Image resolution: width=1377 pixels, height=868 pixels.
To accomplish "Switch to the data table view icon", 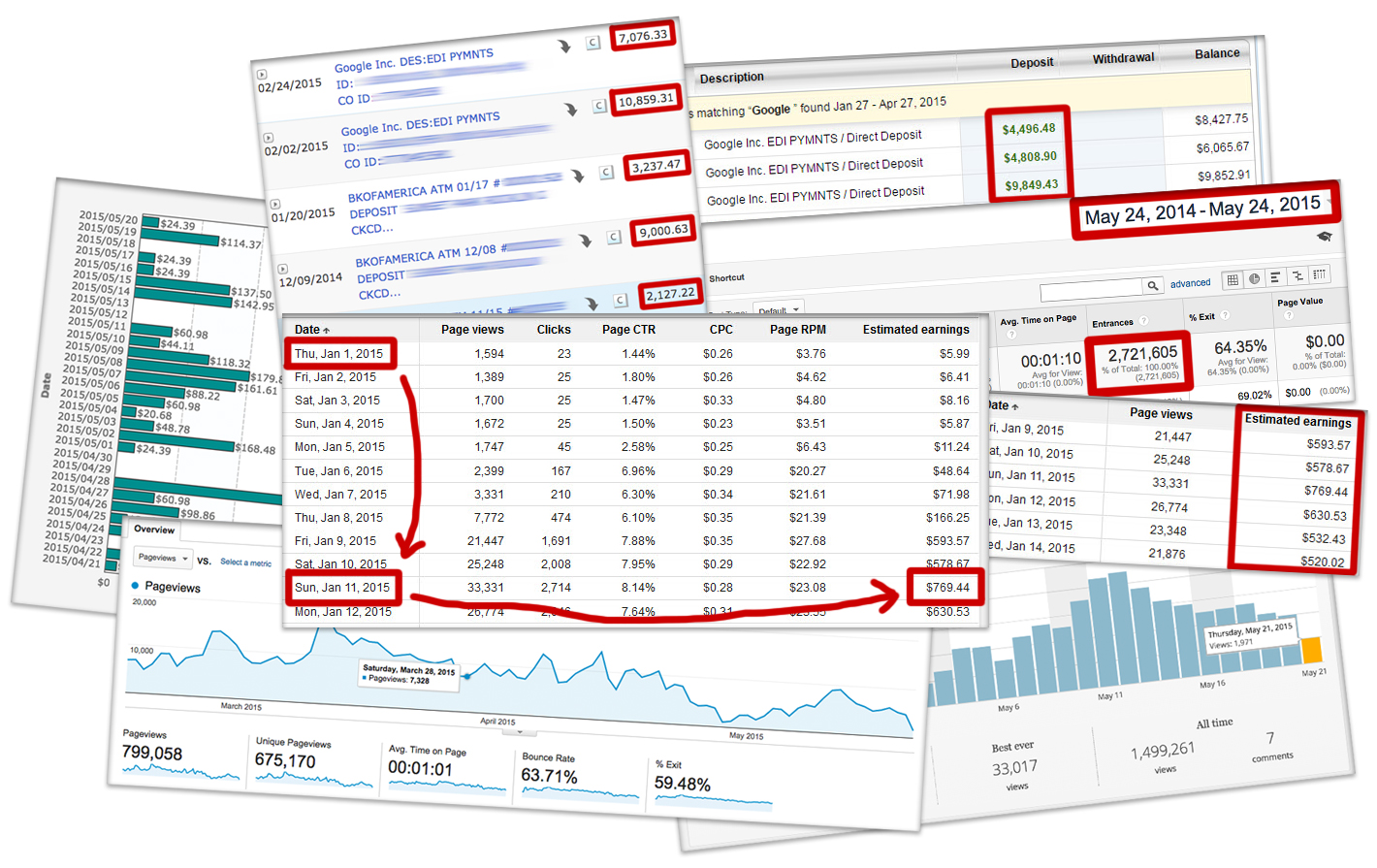I will tap(1233, 279).
